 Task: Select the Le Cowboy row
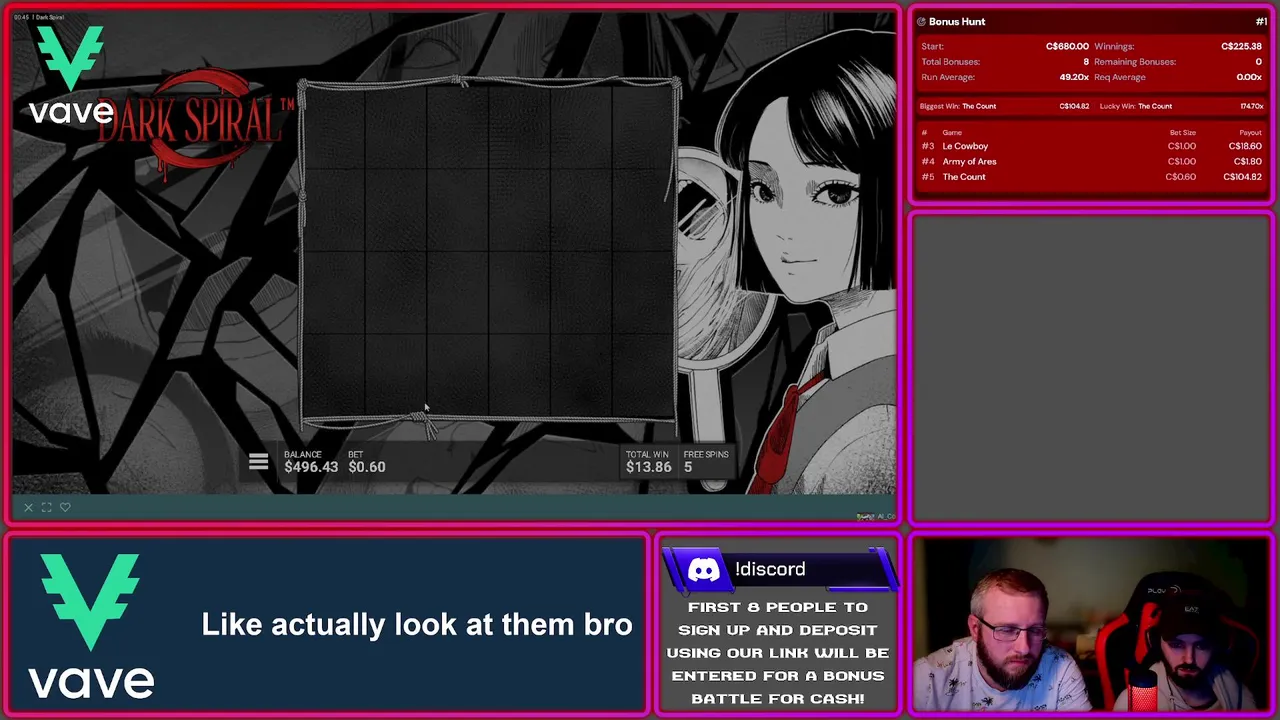(x=1092, y=146)
